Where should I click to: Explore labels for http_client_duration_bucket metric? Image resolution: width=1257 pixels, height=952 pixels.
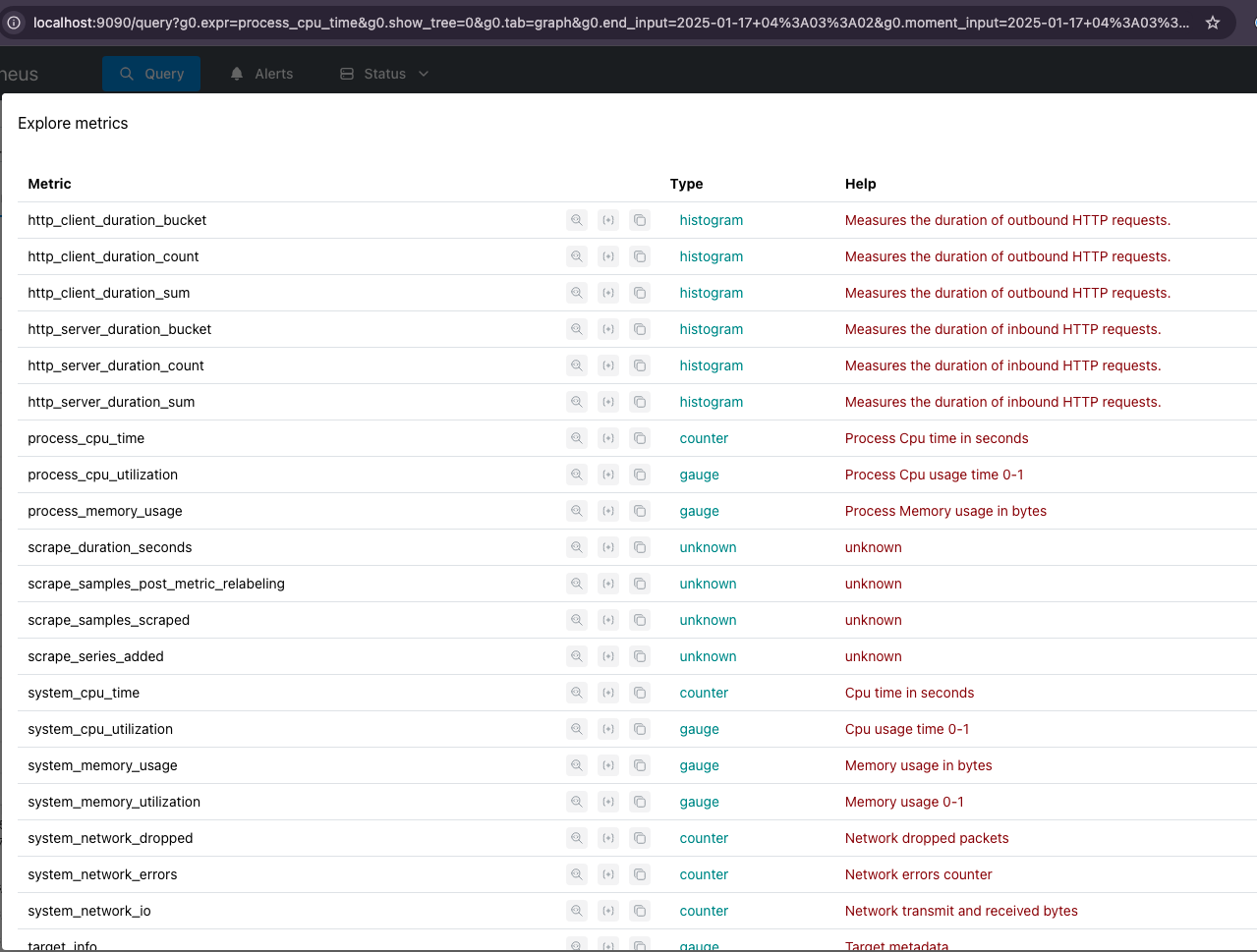pyautogui.click(x=577, y=220)
